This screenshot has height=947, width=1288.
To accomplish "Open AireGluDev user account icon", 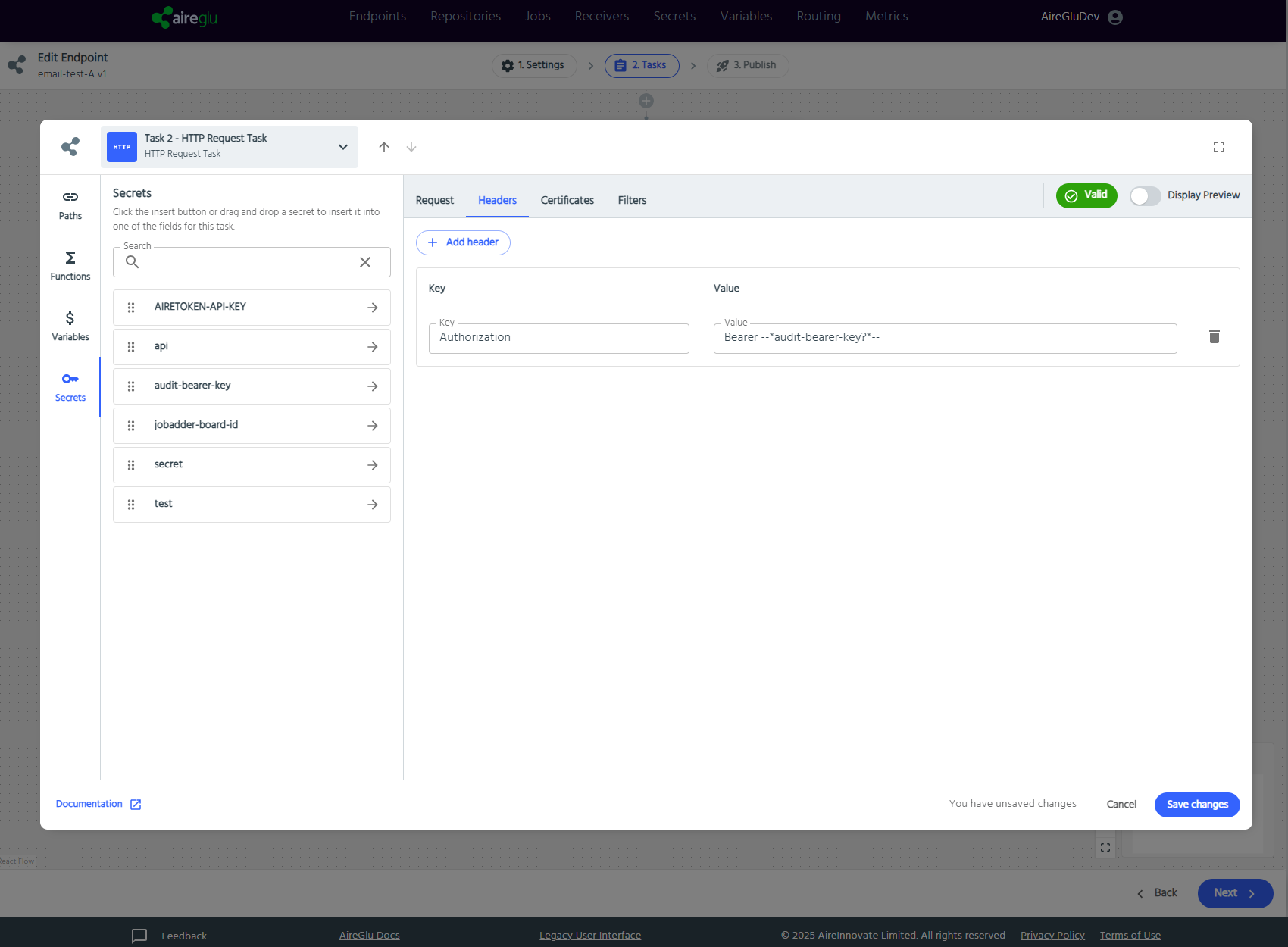I will coord(1115,17).
